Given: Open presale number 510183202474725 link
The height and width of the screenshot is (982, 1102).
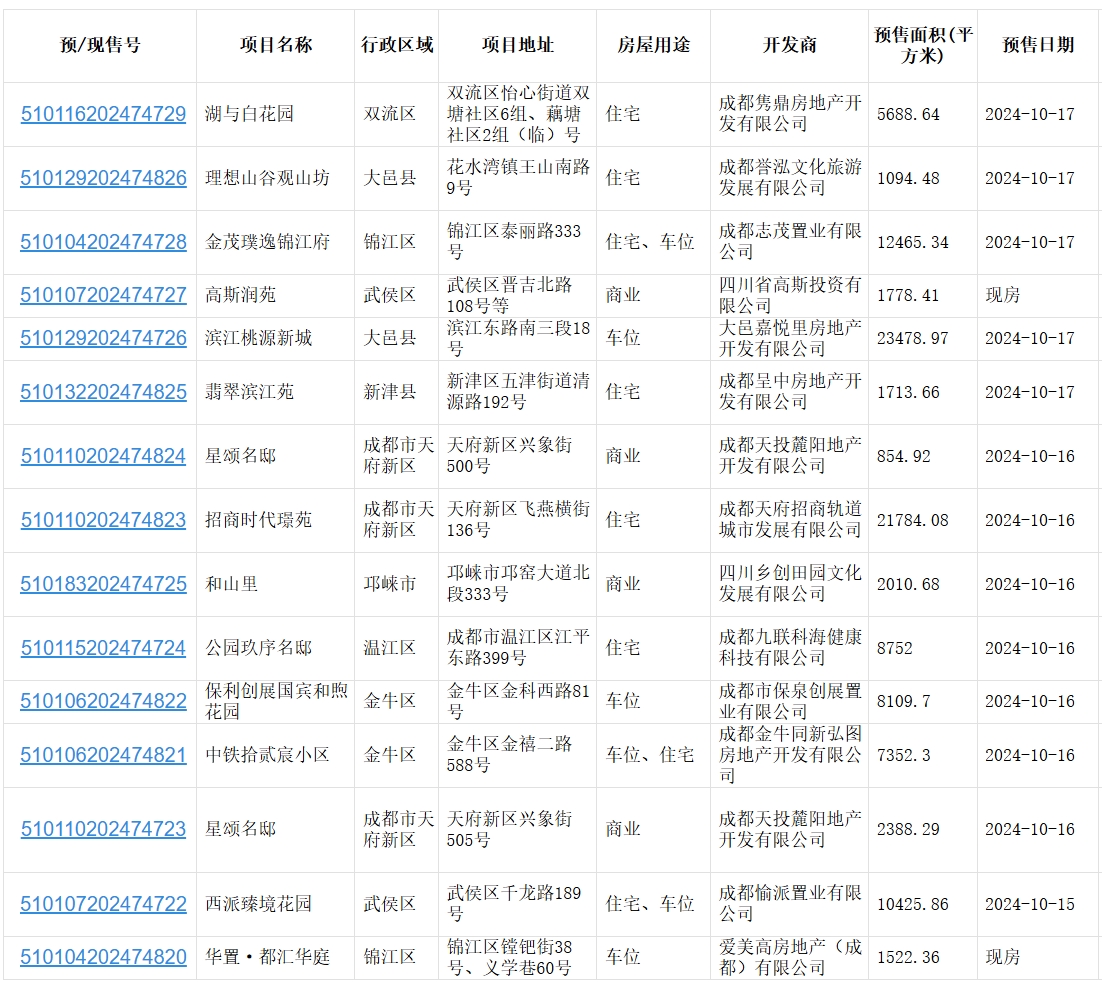Looking at the screenshot, I should (103, 584).
